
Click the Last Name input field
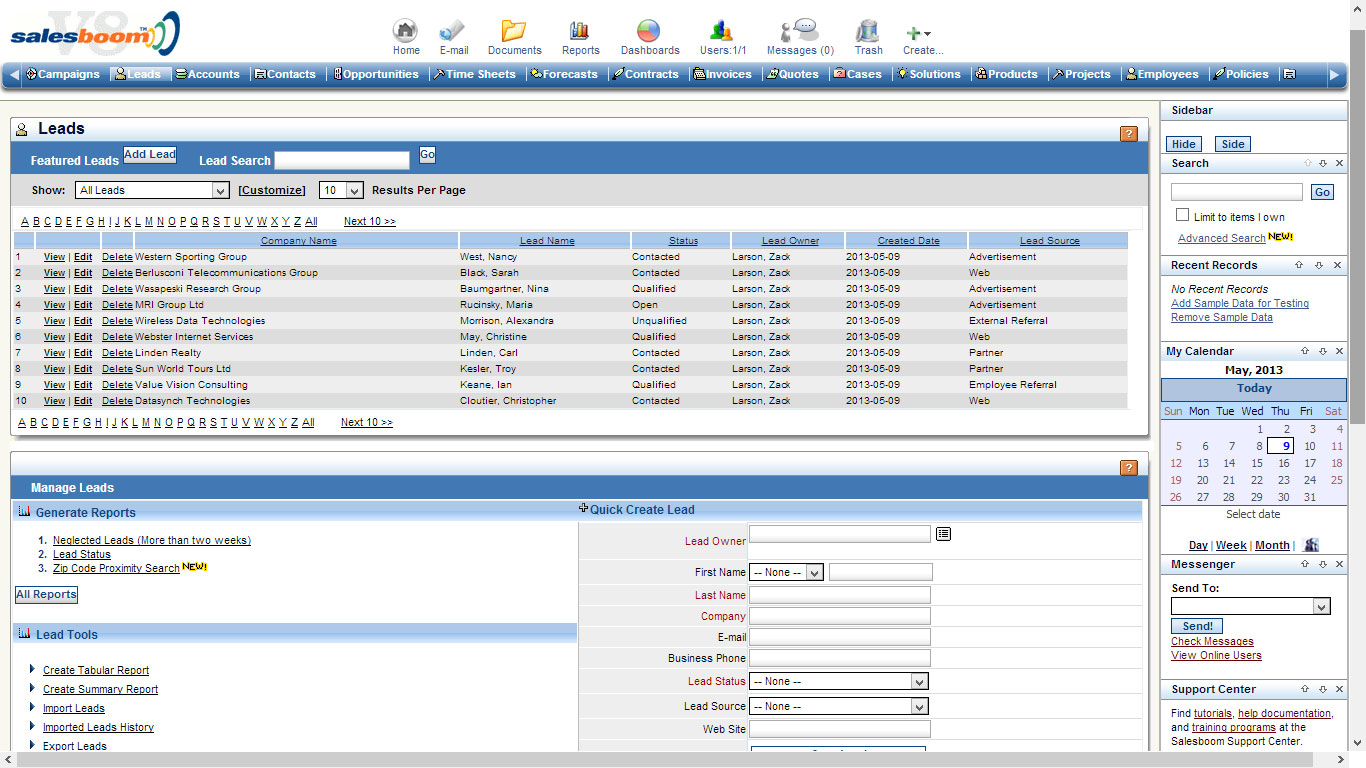pyautogui.click(x=840, y=595)
